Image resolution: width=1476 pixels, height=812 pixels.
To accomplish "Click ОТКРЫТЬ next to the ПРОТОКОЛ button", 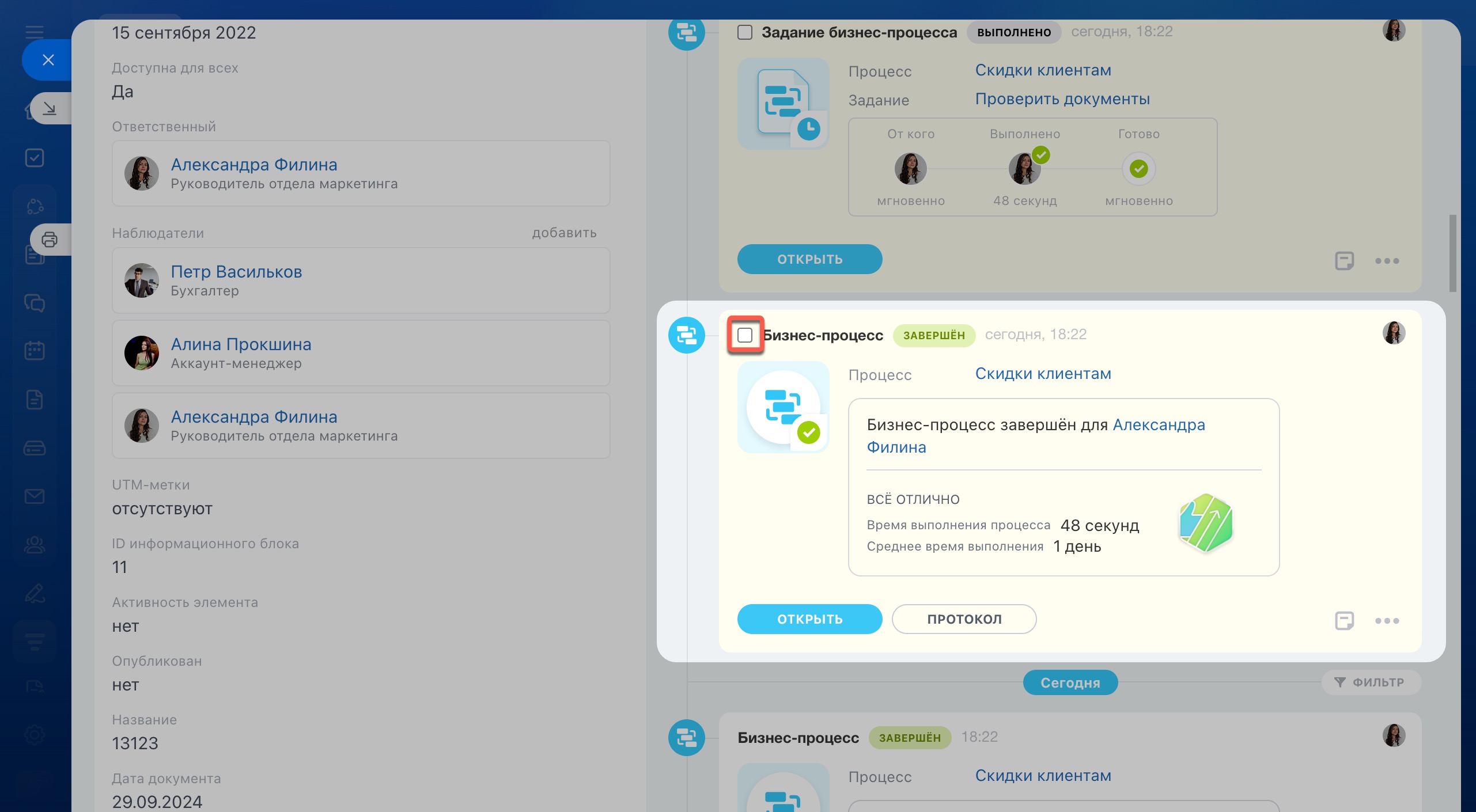I will 809,619.
